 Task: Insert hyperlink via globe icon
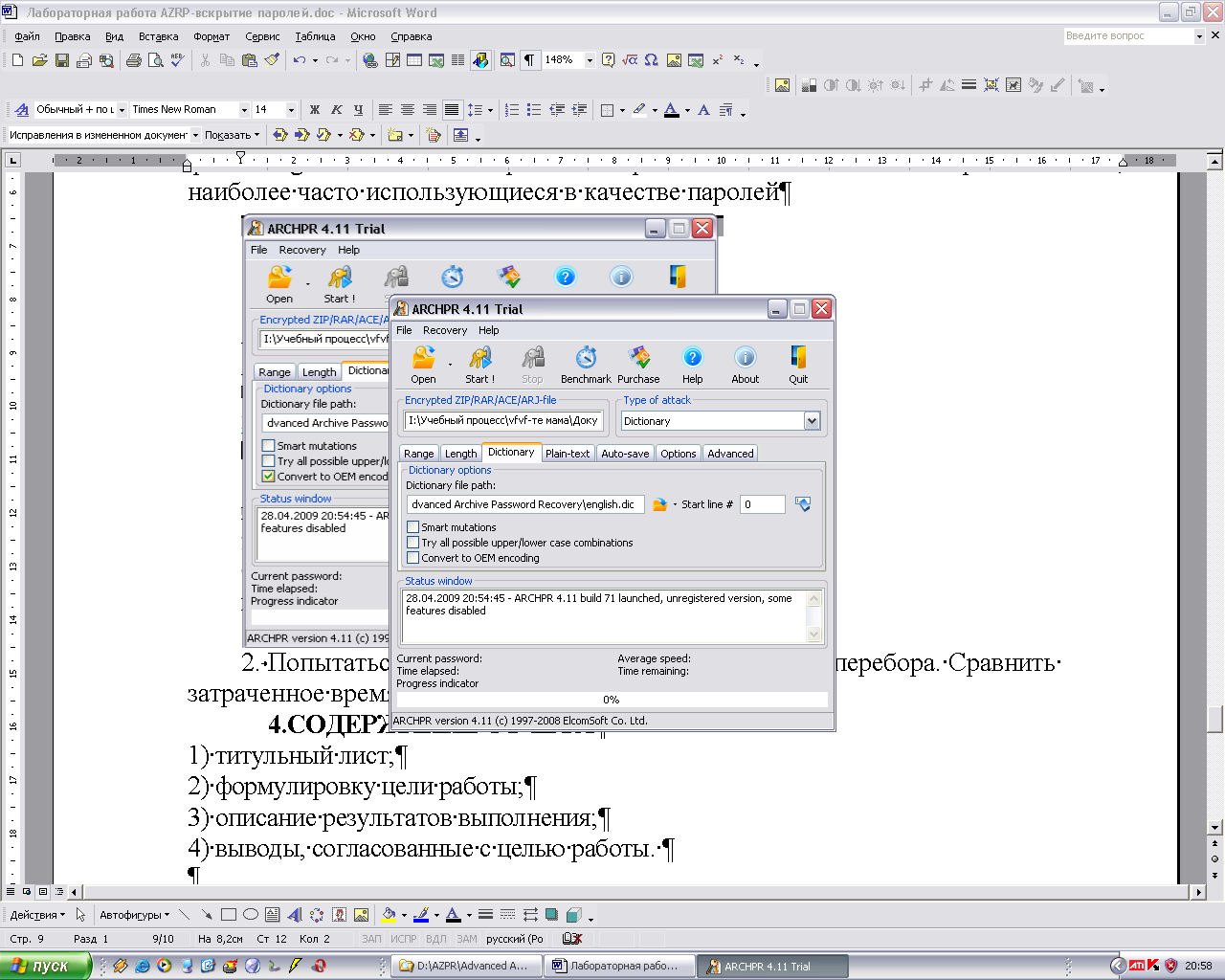click(x=370, y=60)
